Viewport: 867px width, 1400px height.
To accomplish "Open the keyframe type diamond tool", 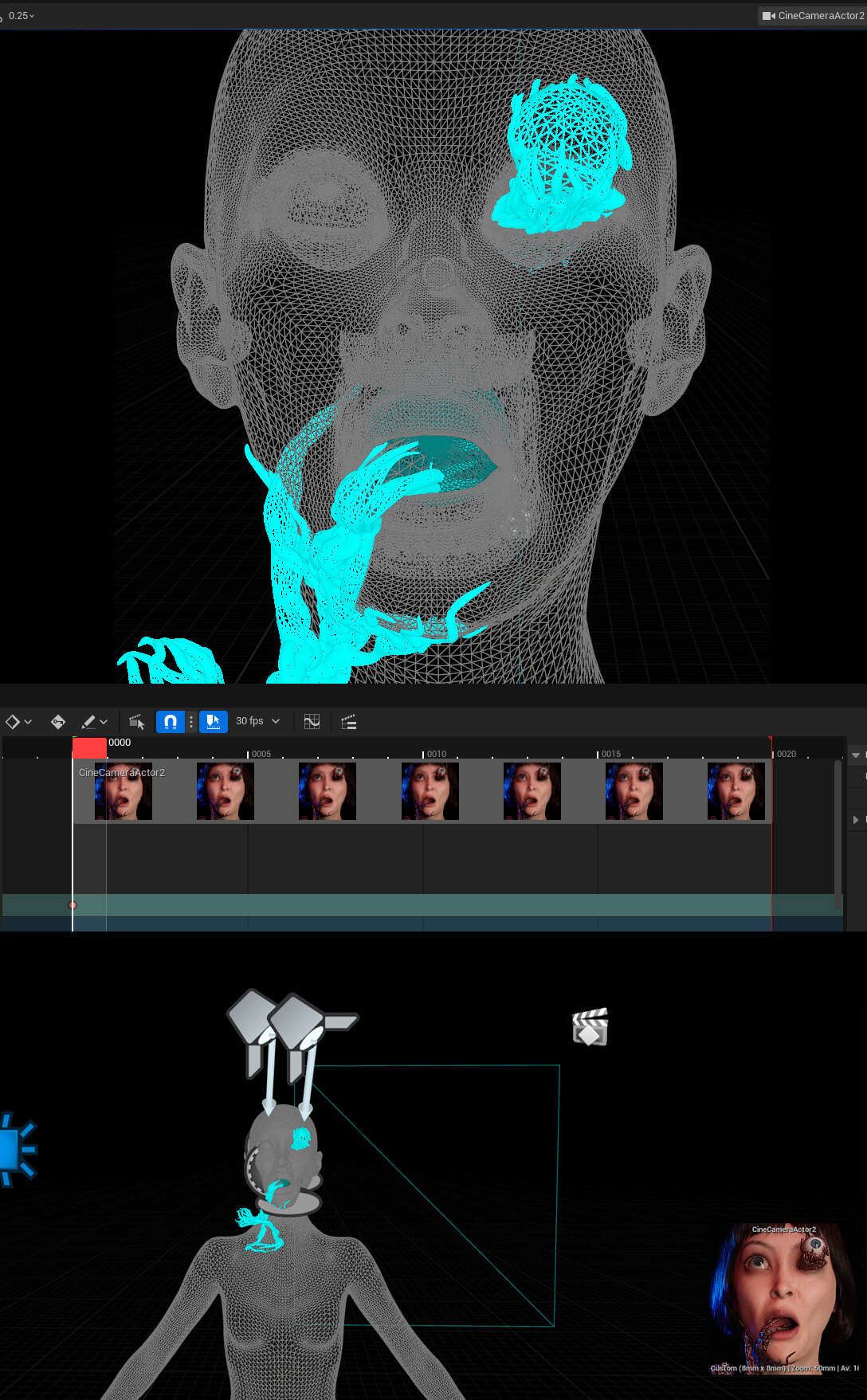I will coord(12,722).
